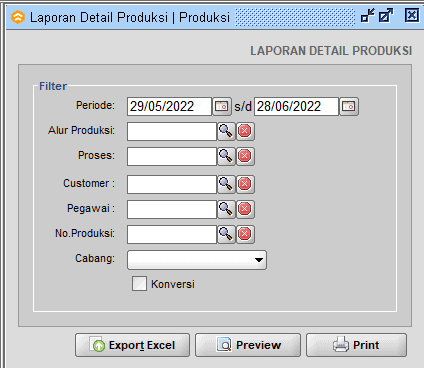Clear the Customer field using red X

[245, 184]
